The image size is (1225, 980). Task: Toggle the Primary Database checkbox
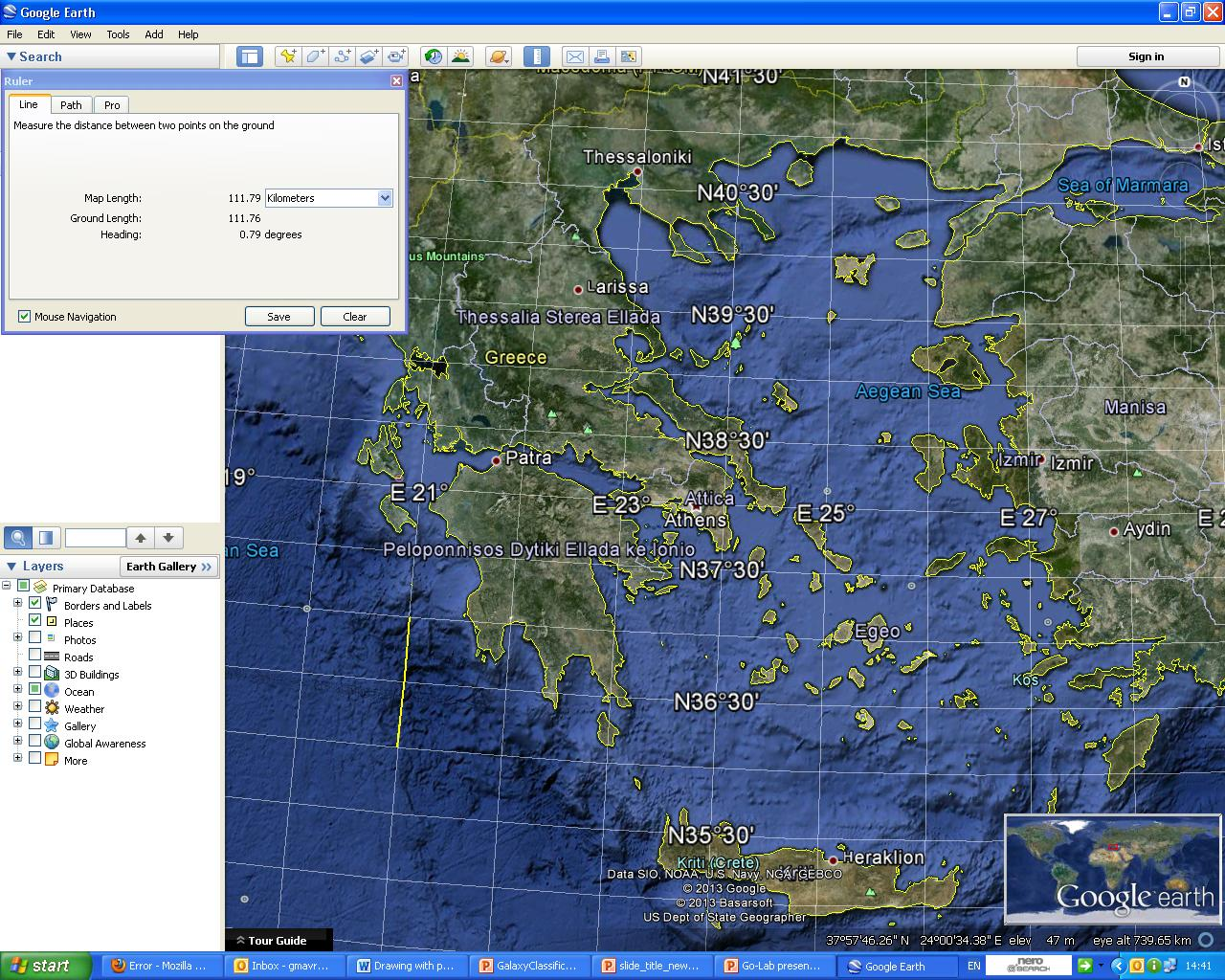pyautogui.click(x=24, y=588)
